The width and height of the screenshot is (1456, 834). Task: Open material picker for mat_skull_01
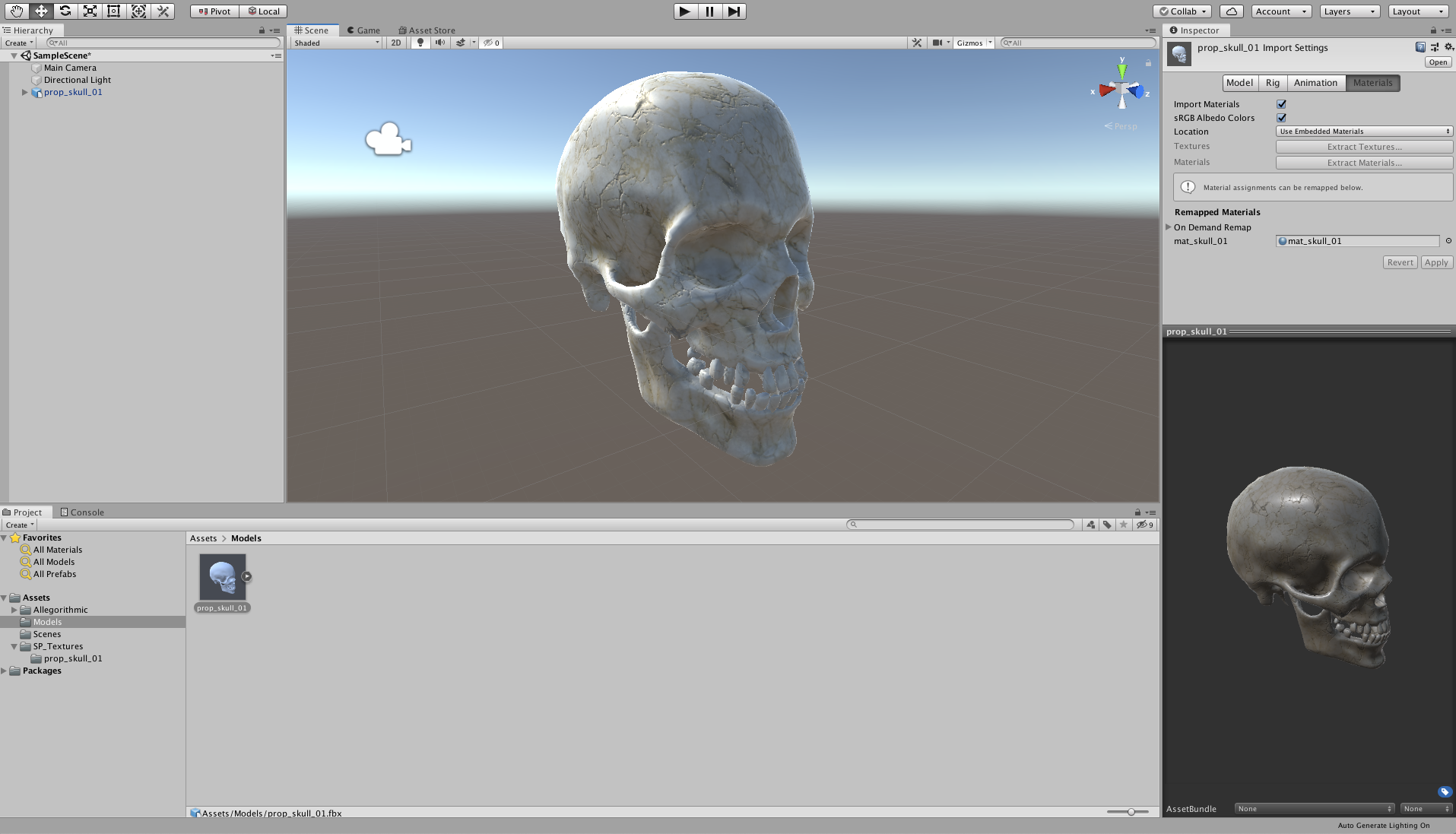[x=1448, y=241]
